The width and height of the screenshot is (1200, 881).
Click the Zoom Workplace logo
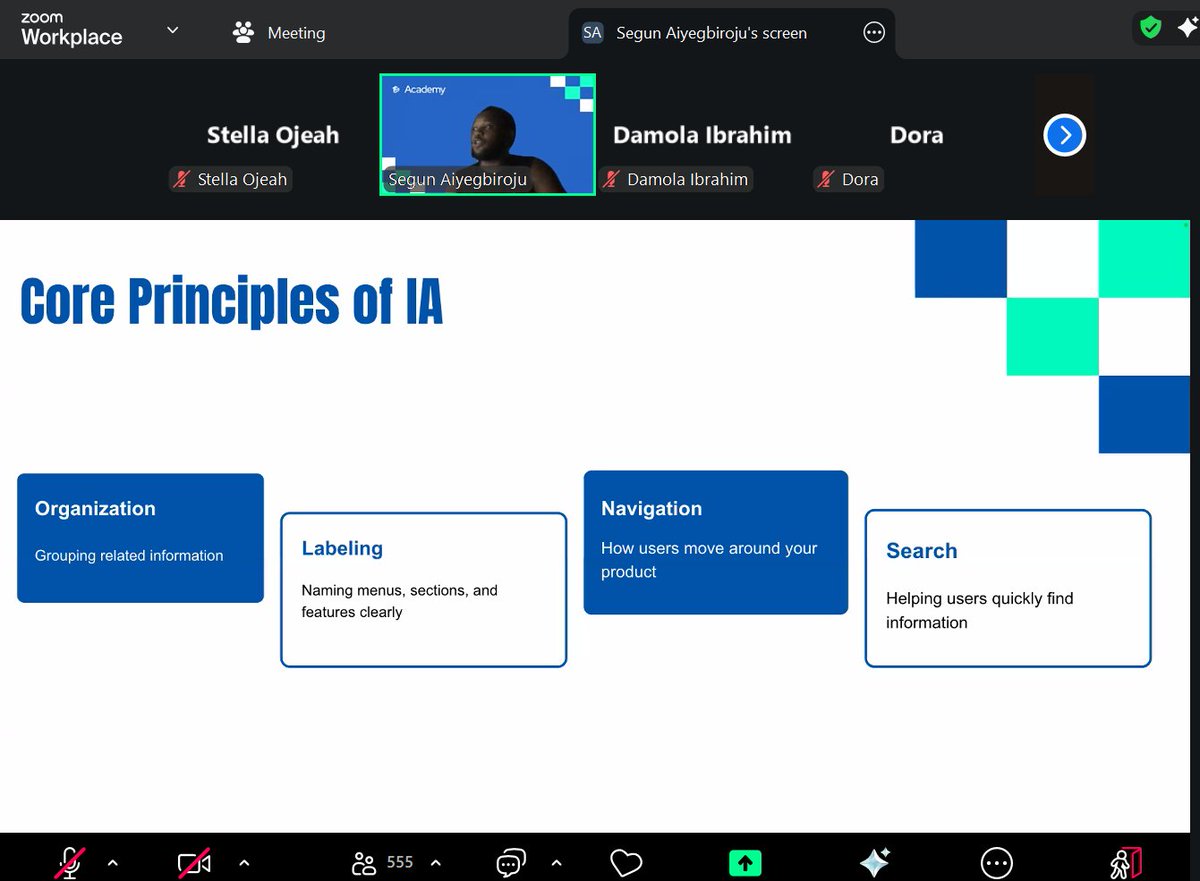tap(72, 30)
